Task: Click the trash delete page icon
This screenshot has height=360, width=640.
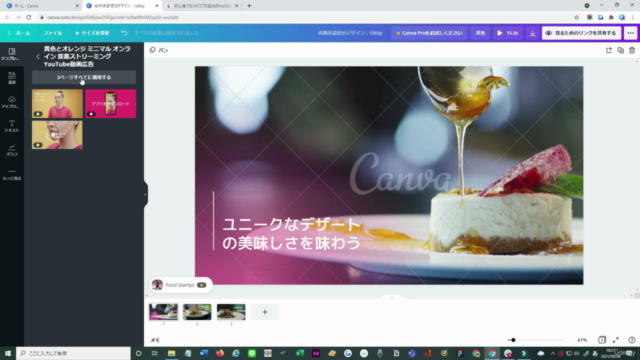Action: pyautogui.click(x=632, y=50)
